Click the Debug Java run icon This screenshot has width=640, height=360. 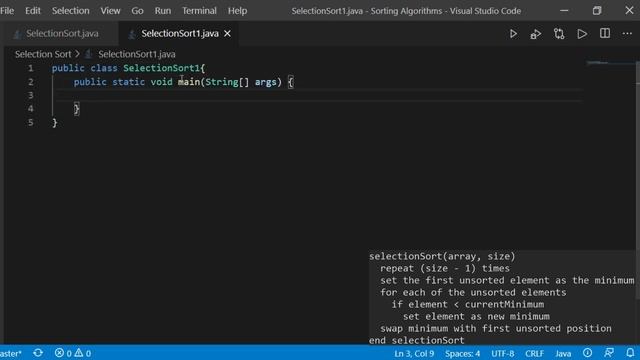pyautogui.click(x=536, y=34)
